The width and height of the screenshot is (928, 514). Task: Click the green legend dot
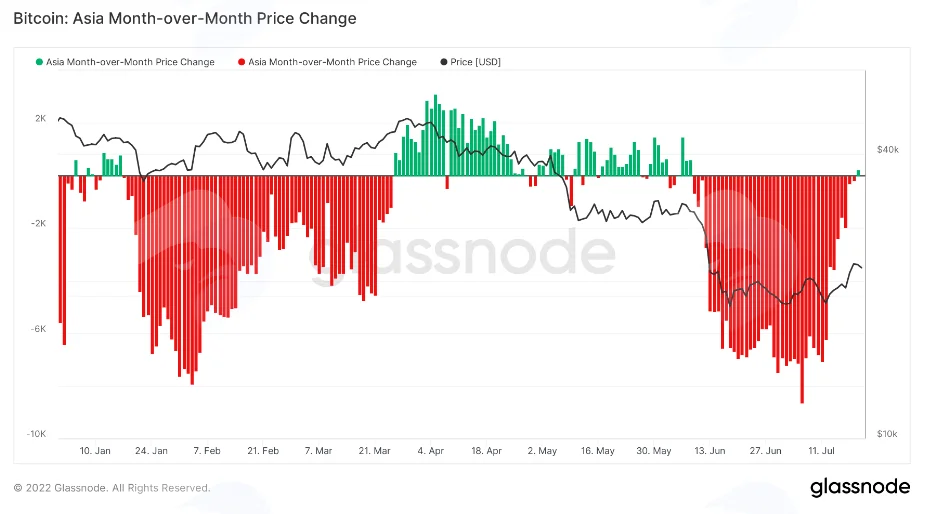pyautogui.click(x=40, y=62)
